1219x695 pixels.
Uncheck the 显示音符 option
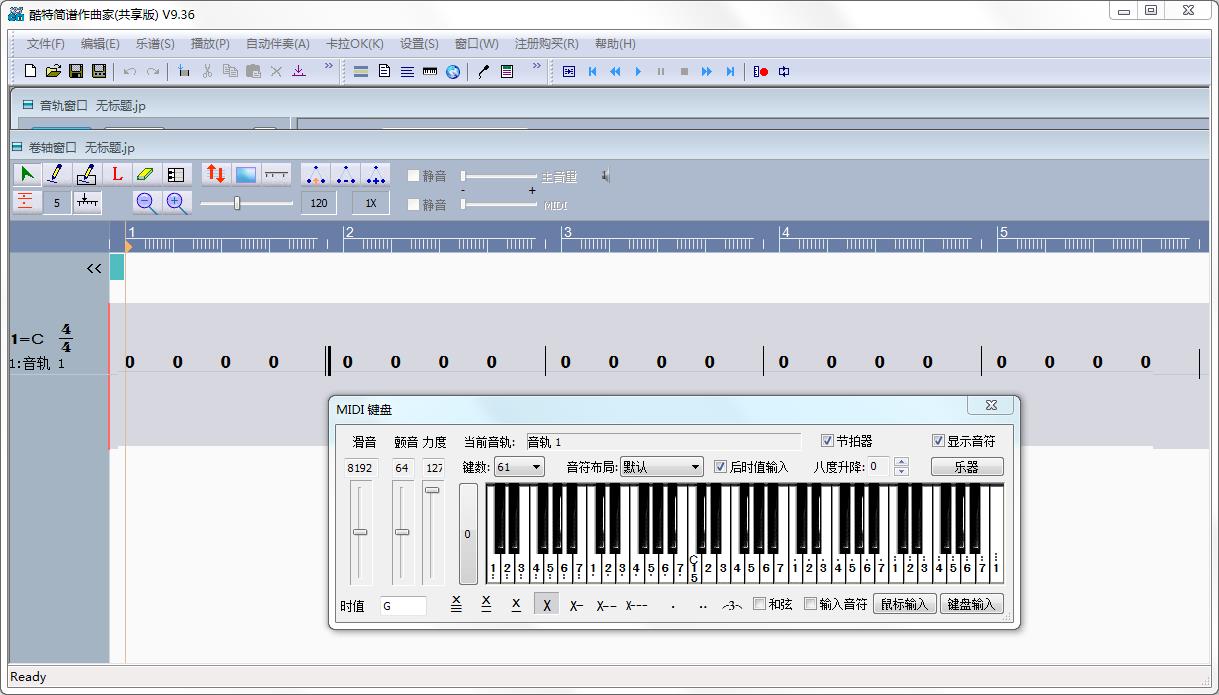click(937, 440)
